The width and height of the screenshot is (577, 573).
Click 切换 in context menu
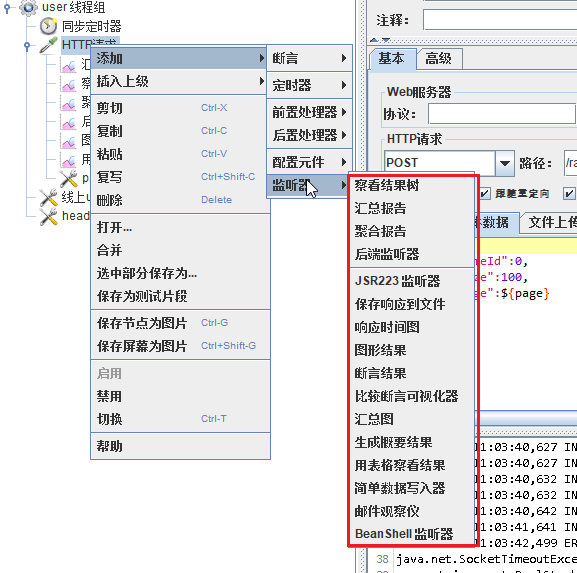point(179,419)
